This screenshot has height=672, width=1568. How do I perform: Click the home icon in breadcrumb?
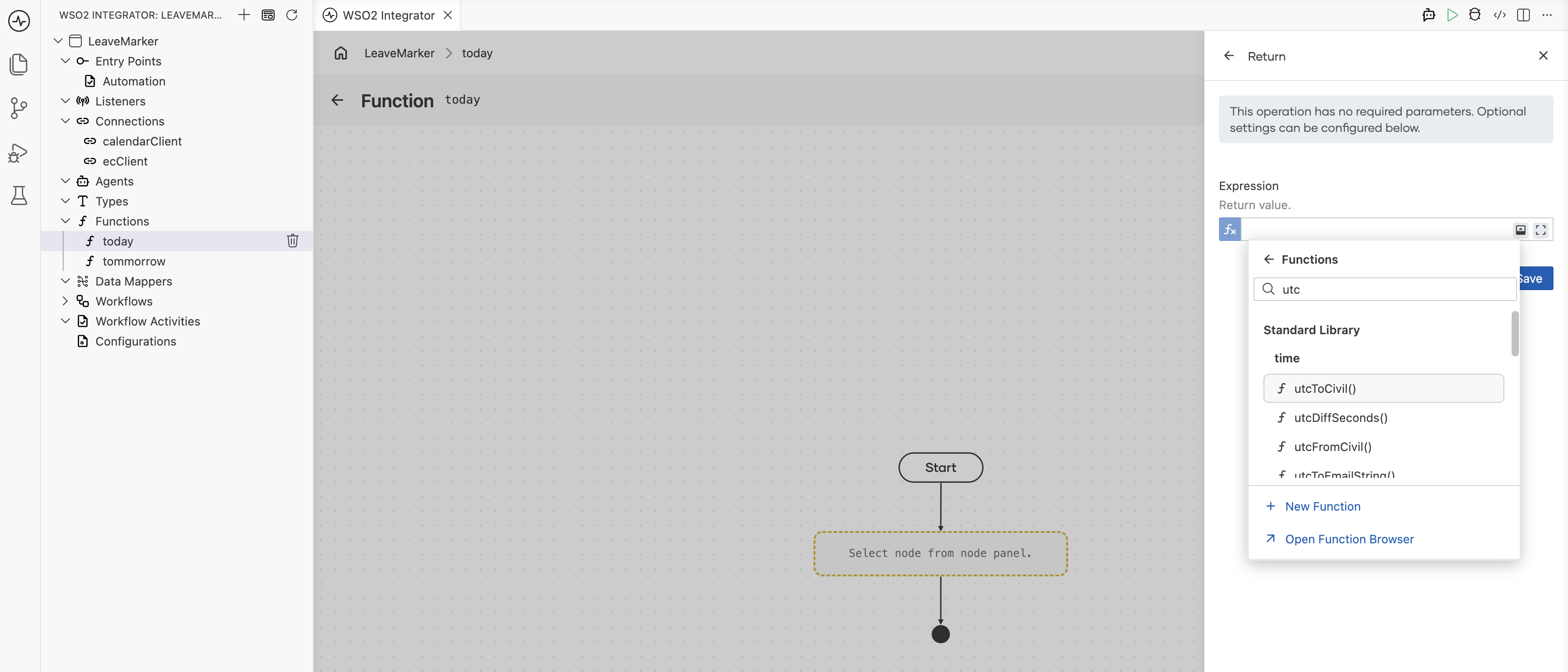tap(340, 53)
